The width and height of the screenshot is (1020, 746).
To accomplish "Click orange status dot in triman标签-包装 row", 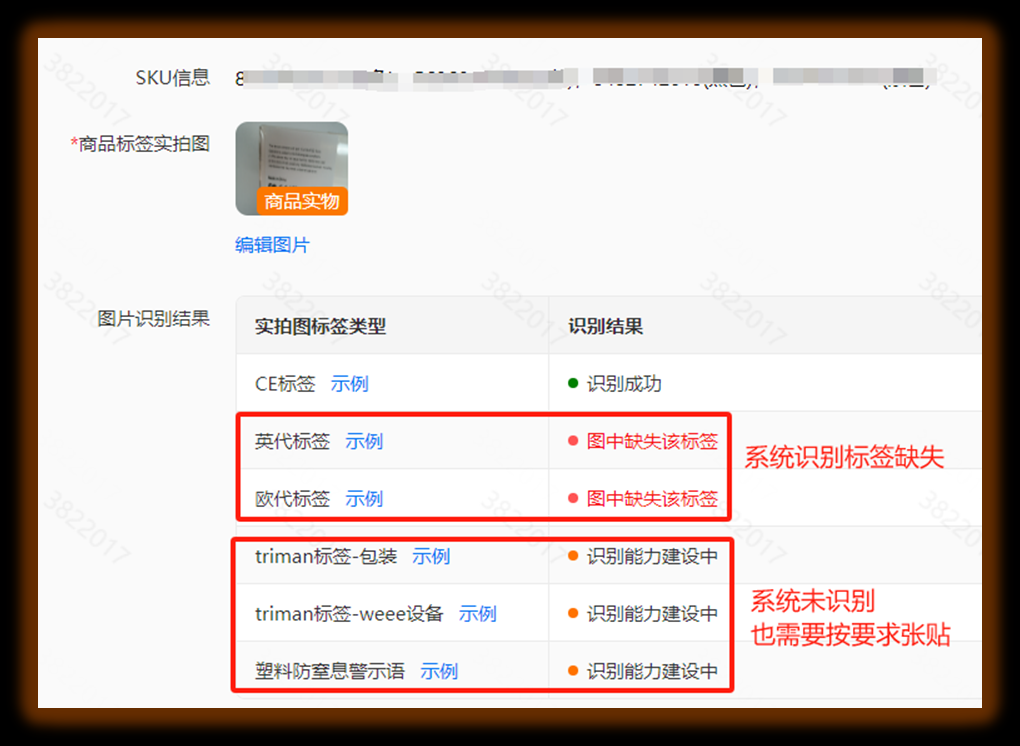I will 573,556.
